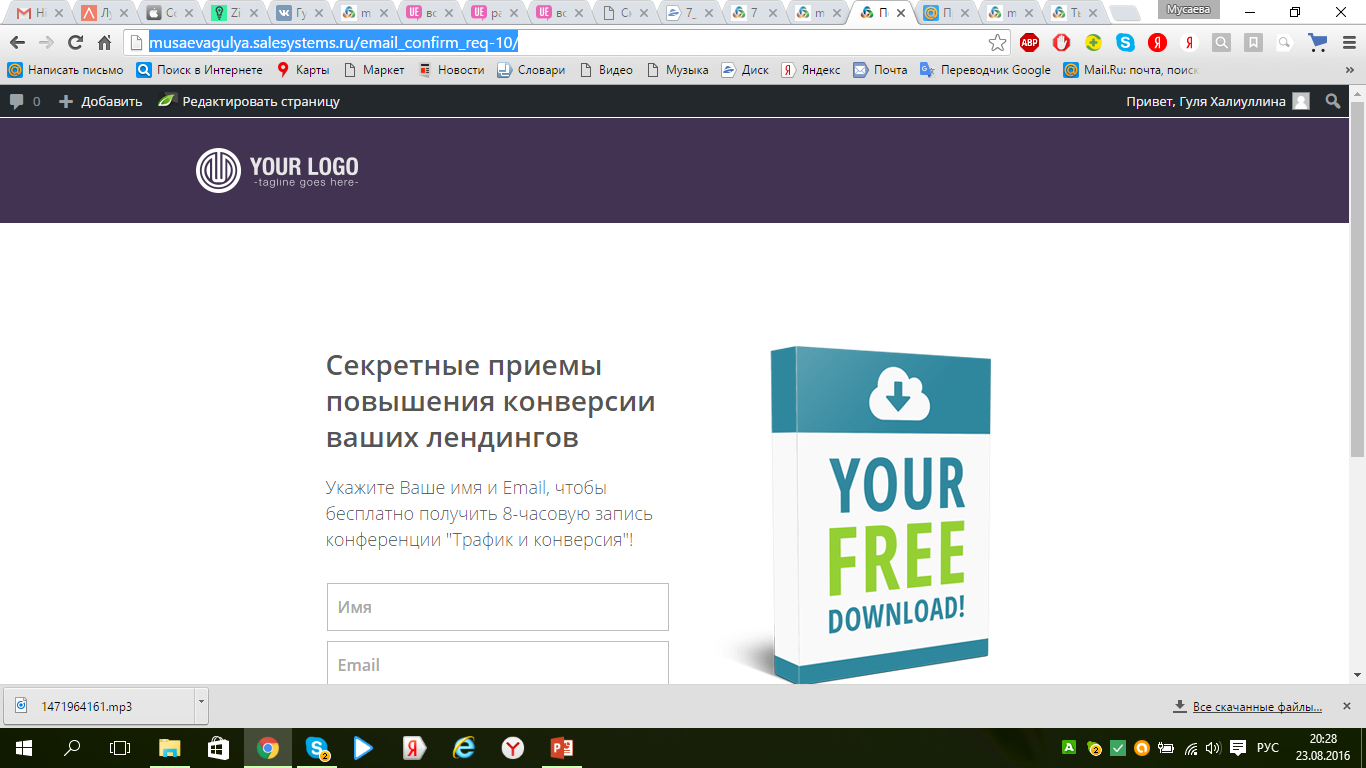Image resolution: width=1366 pixels, height=768 pixels.
Task: Click into the Имя input field
Action: 497,607
